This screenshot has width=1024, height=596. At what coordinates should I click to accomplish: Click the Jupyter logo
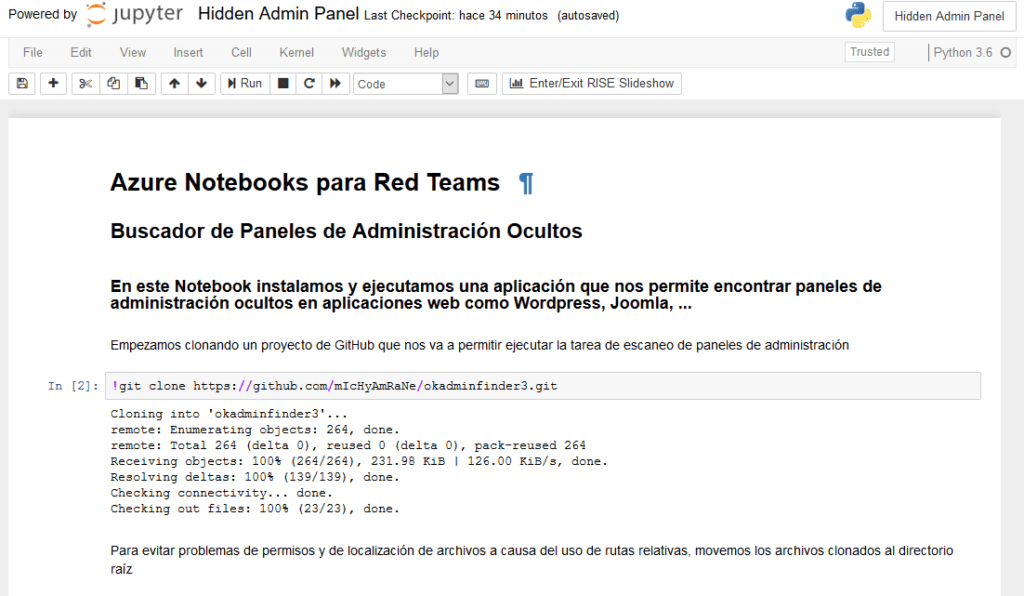click(135, 14)
